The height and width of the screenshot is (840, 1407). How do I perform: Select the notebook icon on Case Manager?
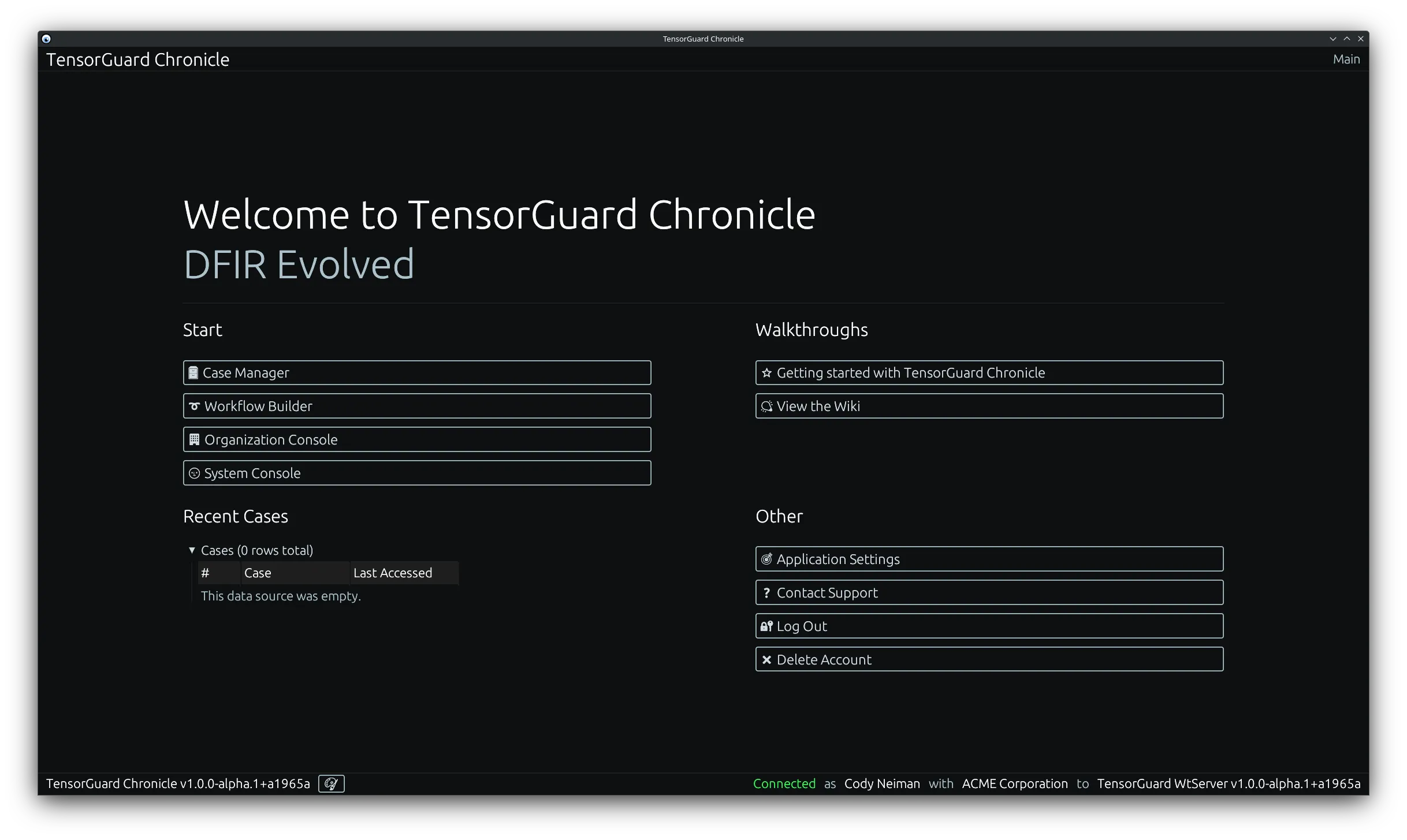tap(193, 372)
